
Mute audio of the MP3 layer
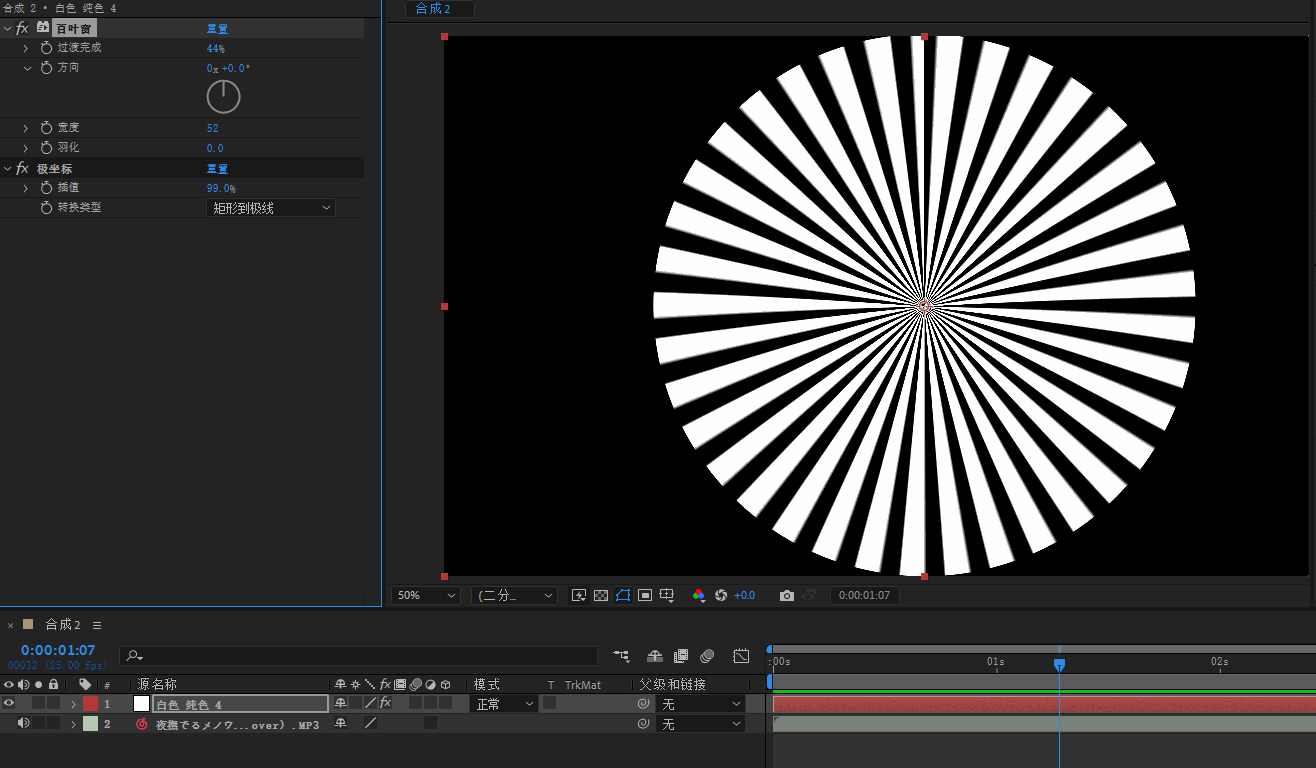23,723
